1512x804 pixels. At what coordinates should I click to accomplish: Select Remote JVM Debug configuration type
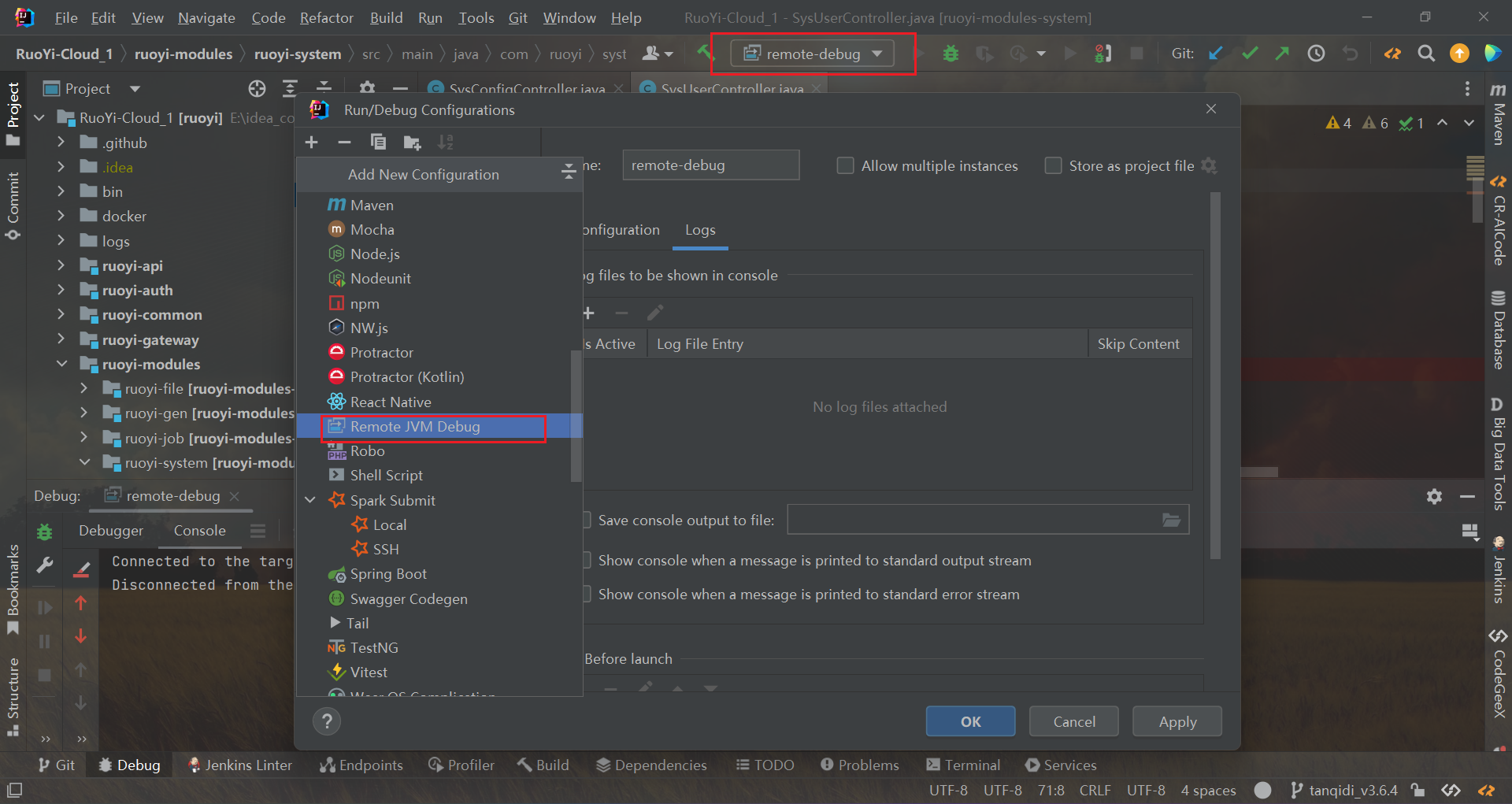[439, 426]
